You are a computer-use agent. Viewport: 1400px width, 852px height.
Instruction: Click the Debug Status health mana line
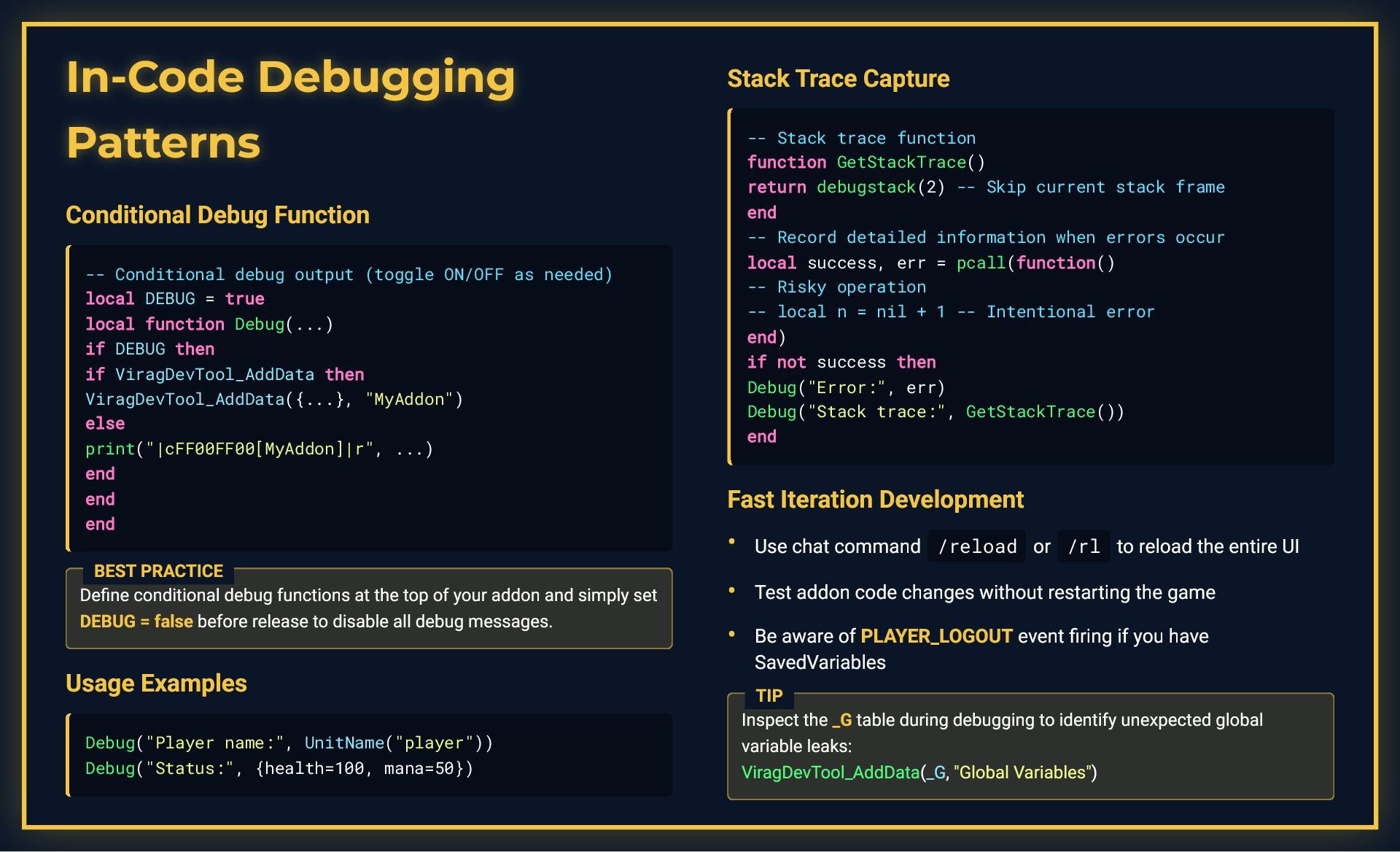click(x=279, y=769)
